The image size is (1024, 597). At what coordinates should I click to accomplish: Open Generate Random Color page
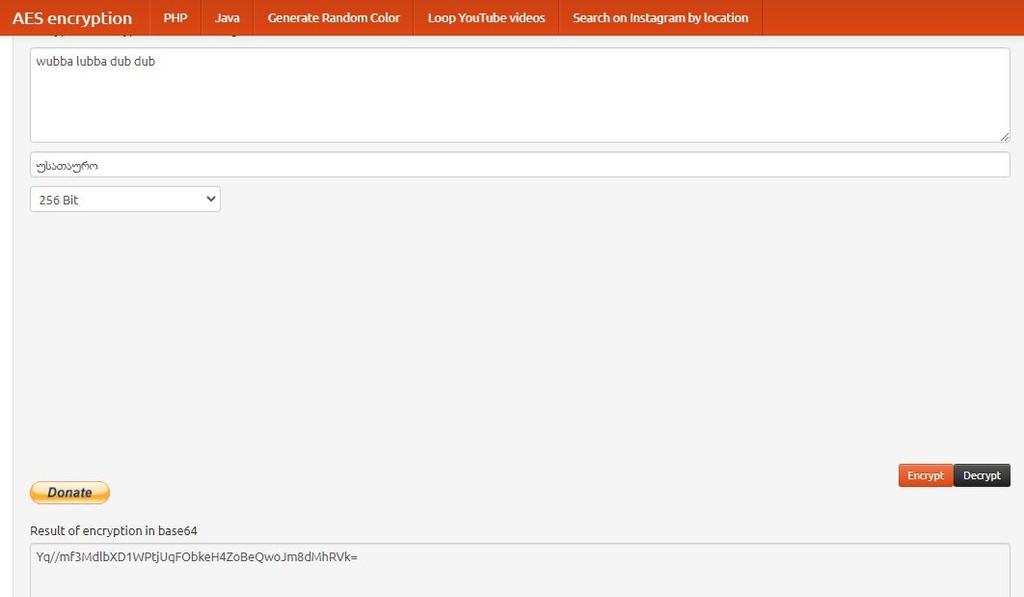coord(334,18)
